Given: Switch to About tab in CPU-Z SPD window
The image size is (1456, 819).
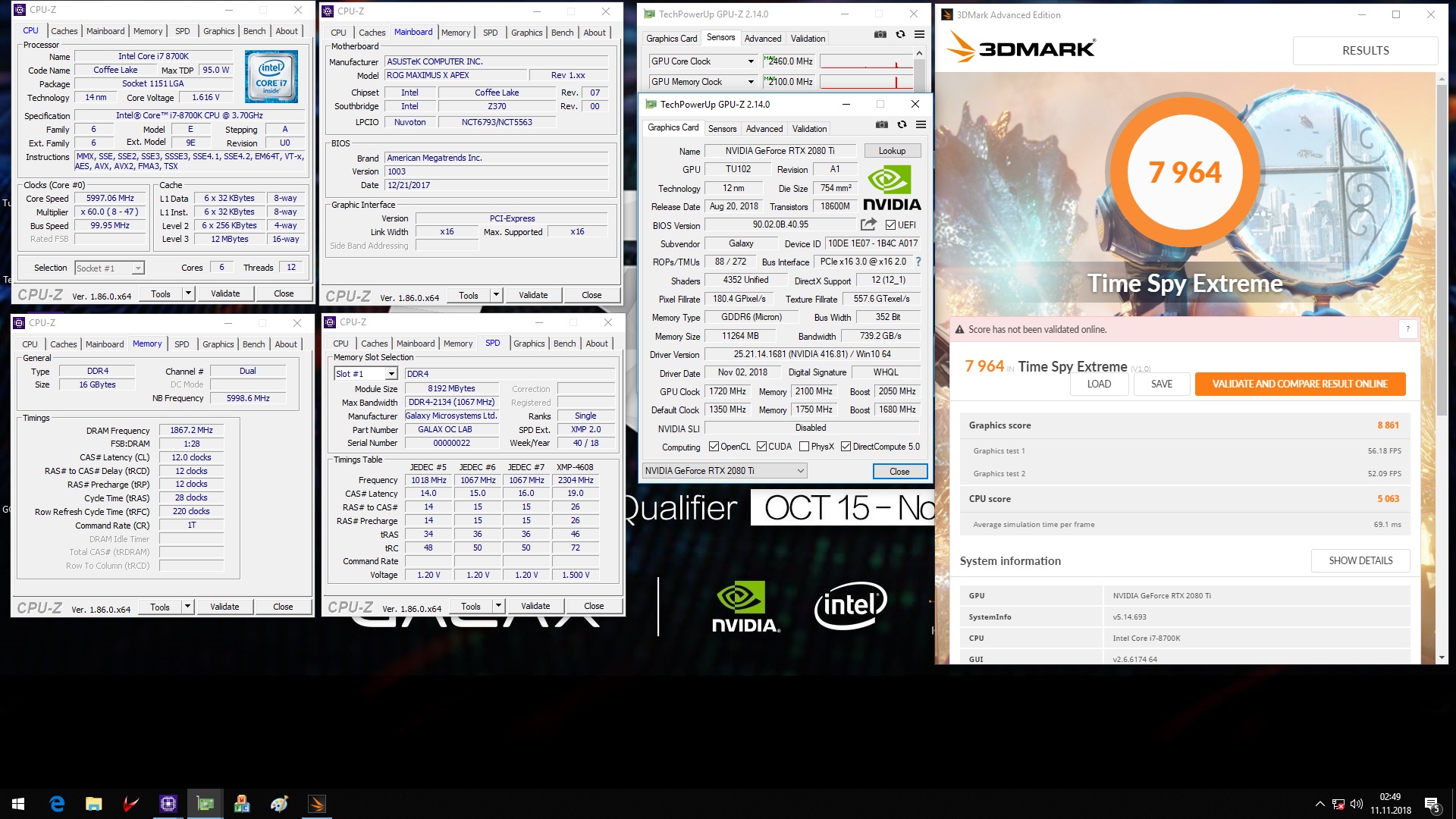Looking at the screenshot, I should (597, 344).
